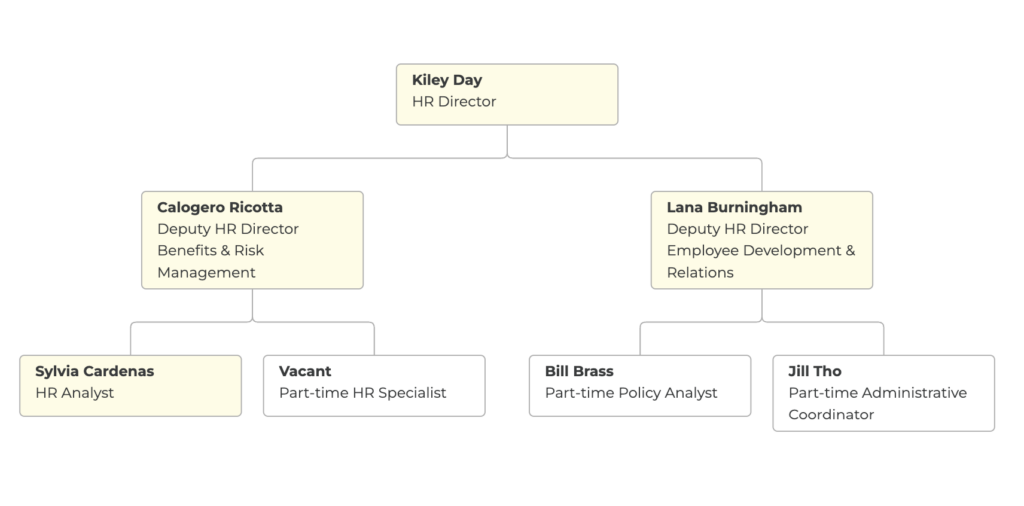This screenshot has height=506, width=1024.
Task: Click the Part-time HR Specialist title
Action: (x=363, y=393)
